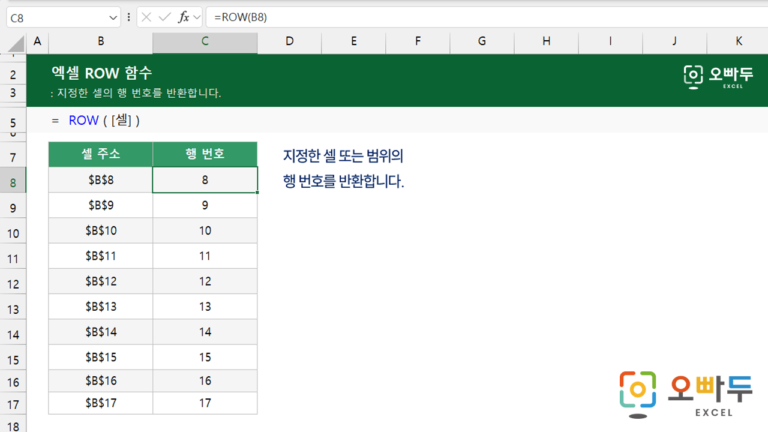The width and height of the screenshot is (768, 432).
Task: Select the row-number cell showing 11
Action: 205,256
